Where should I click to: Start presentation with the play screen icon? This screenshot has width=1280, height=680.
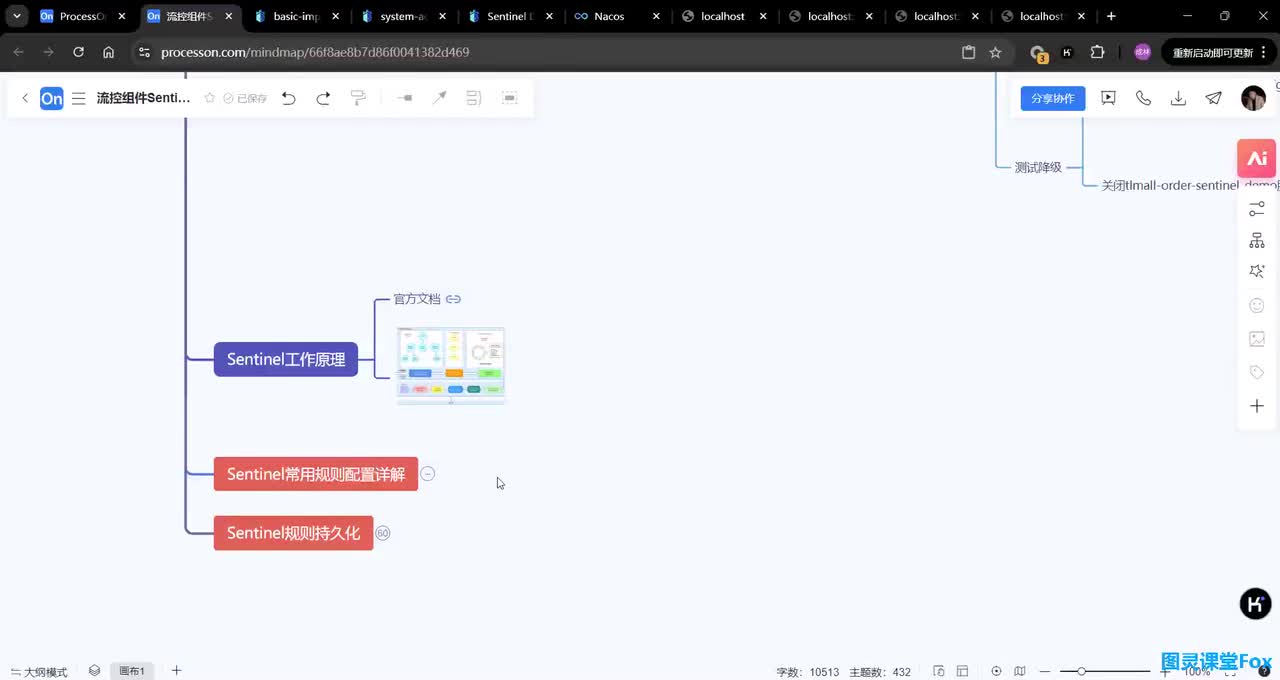coord(1108,98)
